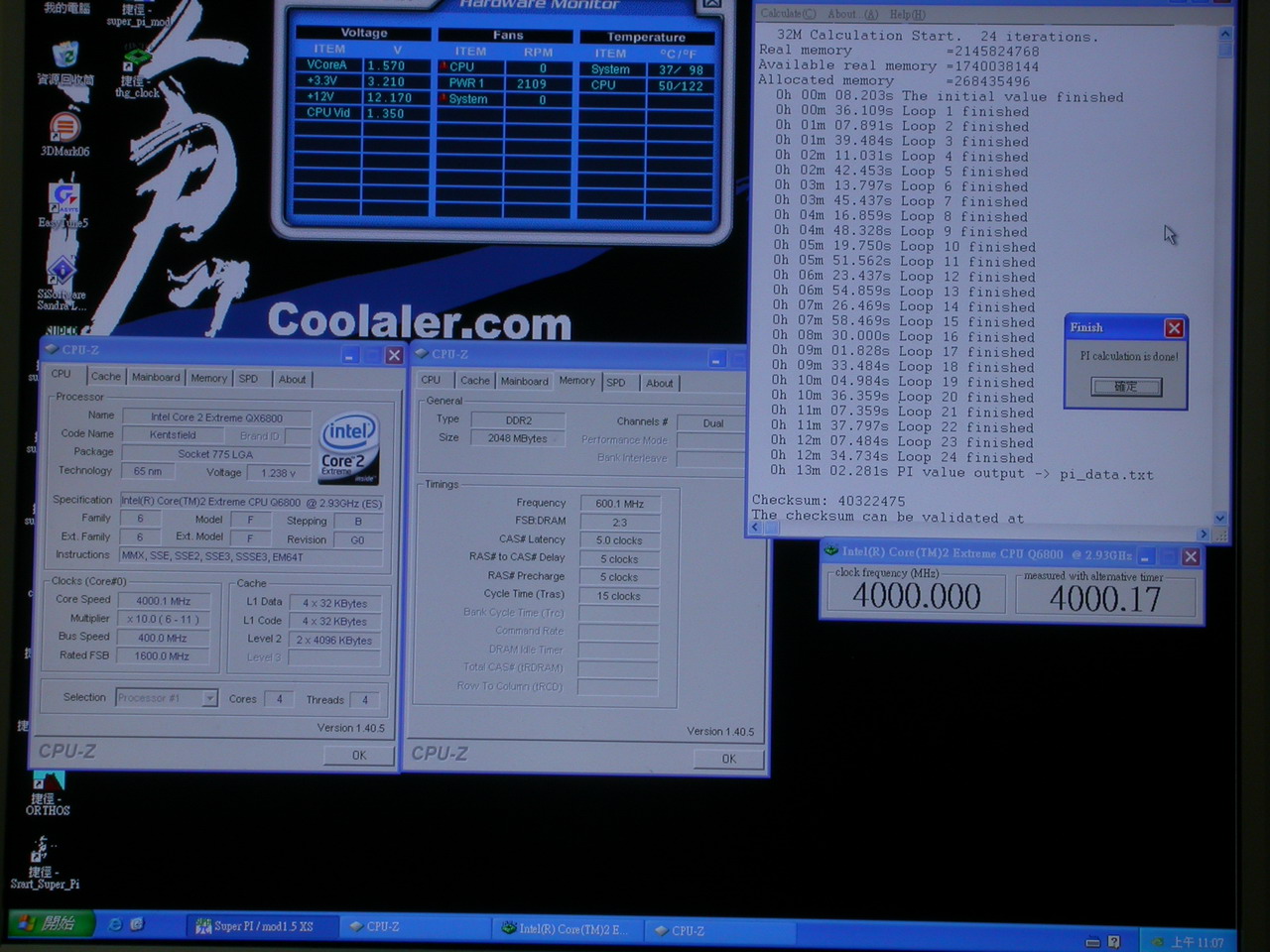Screen dimensions: 1270x952
Task: Click Super PI vertical scrollbar down arrow
Action: [1220, 518]
